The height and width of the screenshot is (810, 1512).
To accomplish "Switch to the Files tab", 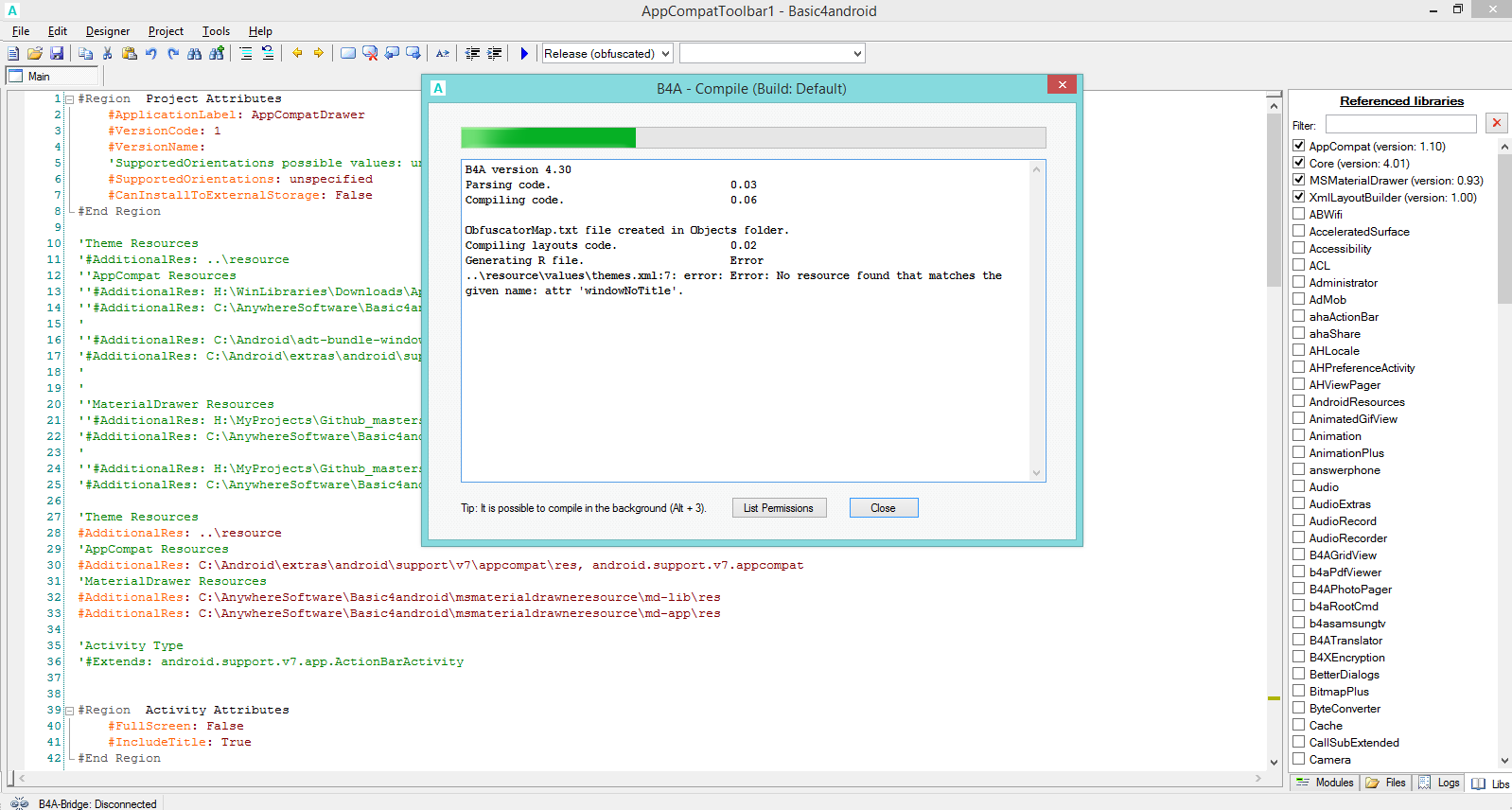I will (x=1386, y=783).
